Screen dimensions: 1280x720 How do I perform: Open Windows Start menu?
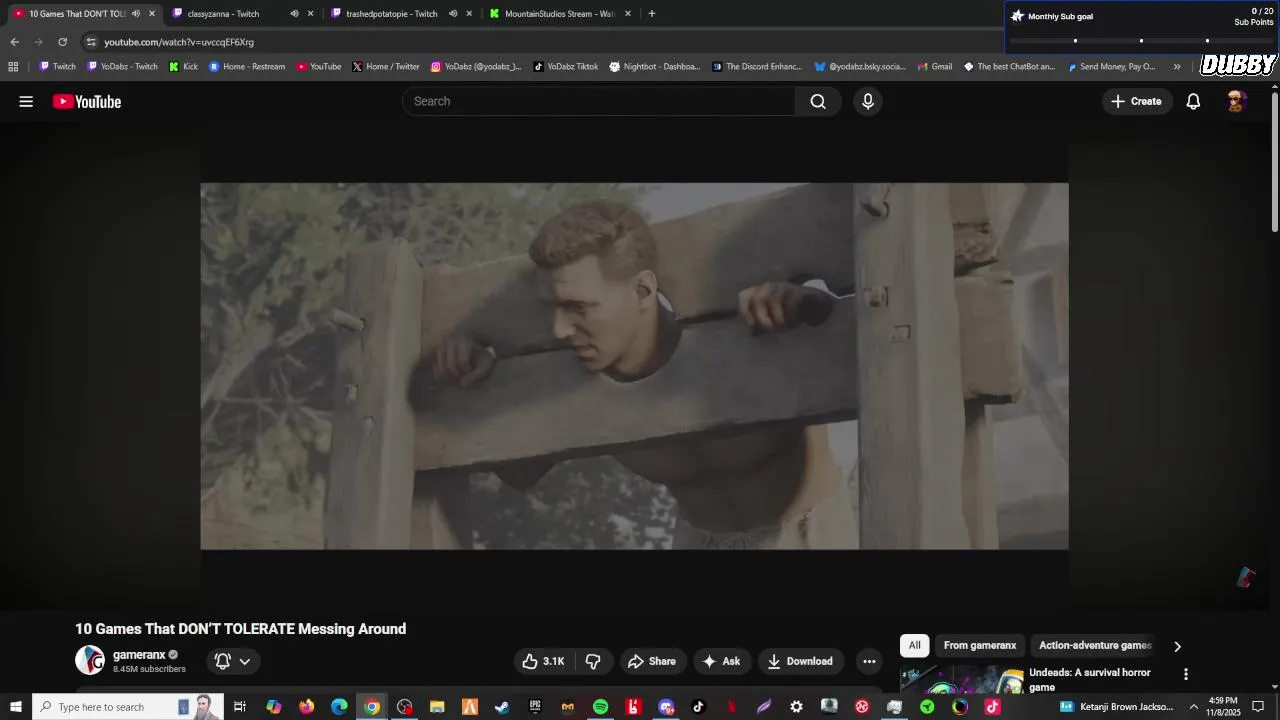(x=16, y=707)
